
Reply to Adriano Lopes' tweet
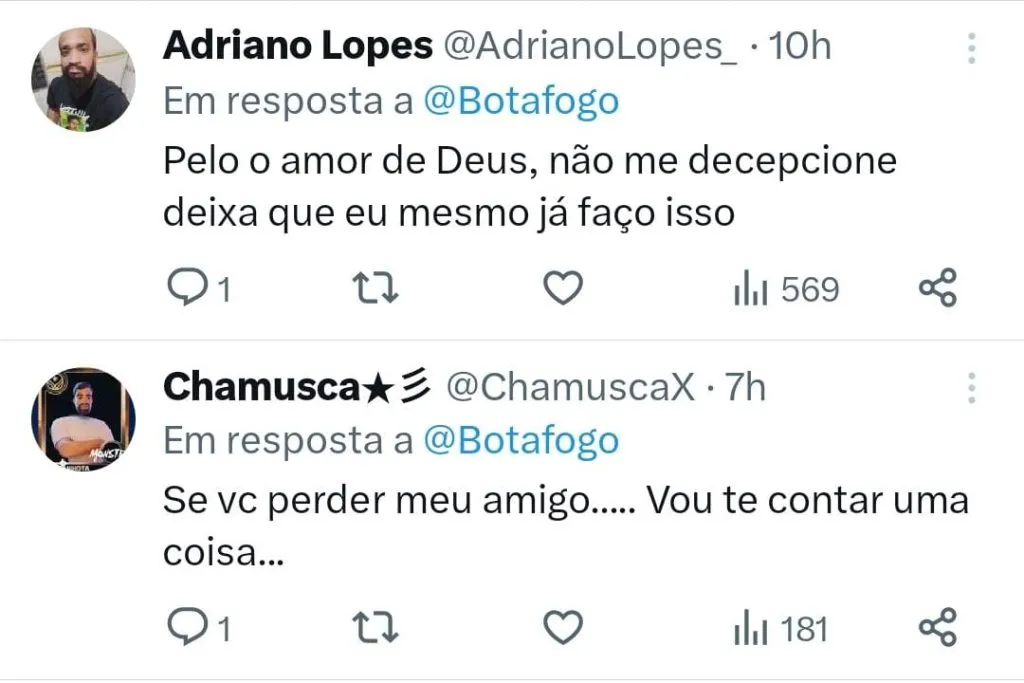[x=184, y=289]
